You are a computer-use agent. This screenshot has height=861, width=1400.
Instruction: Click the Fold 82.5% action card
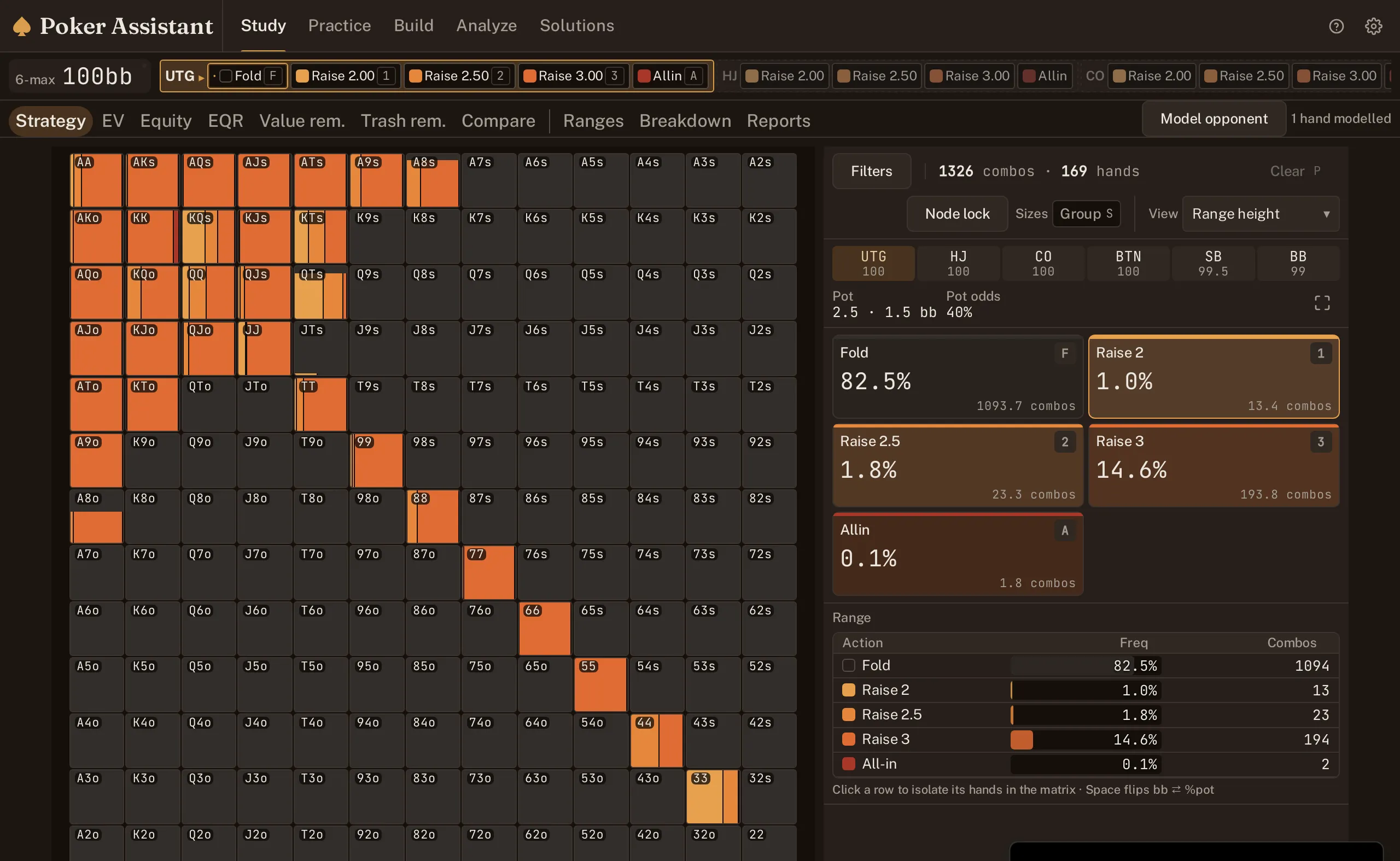[958, 377]
